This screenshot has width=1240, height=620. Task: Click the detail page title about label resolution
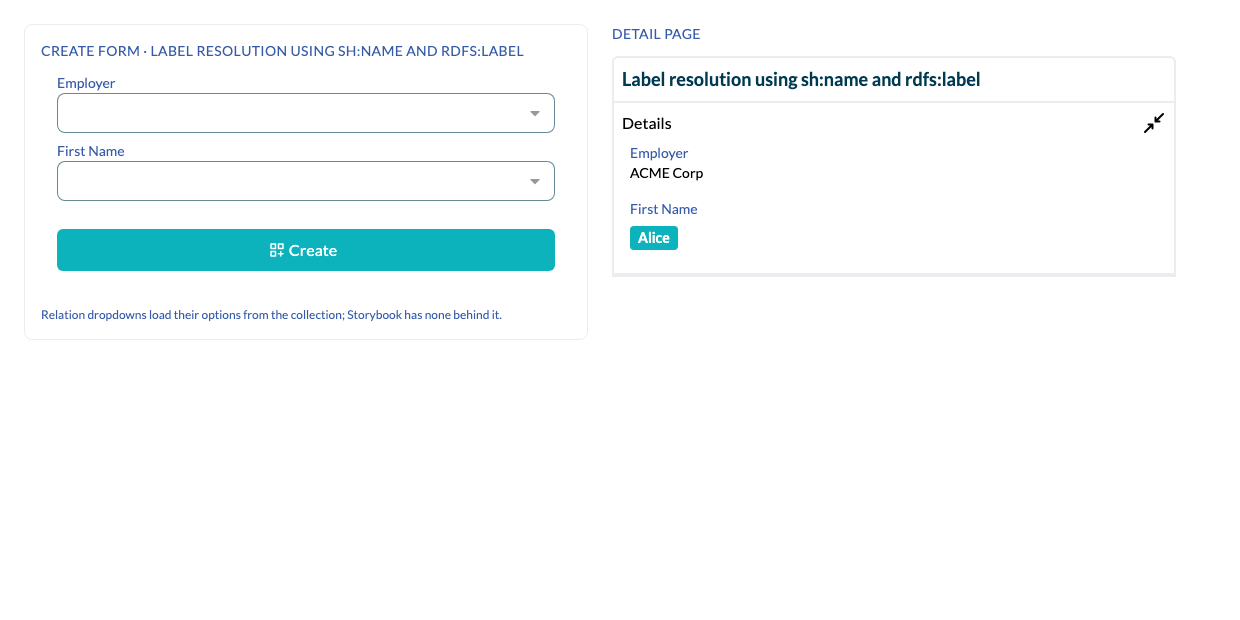(801, 80)
